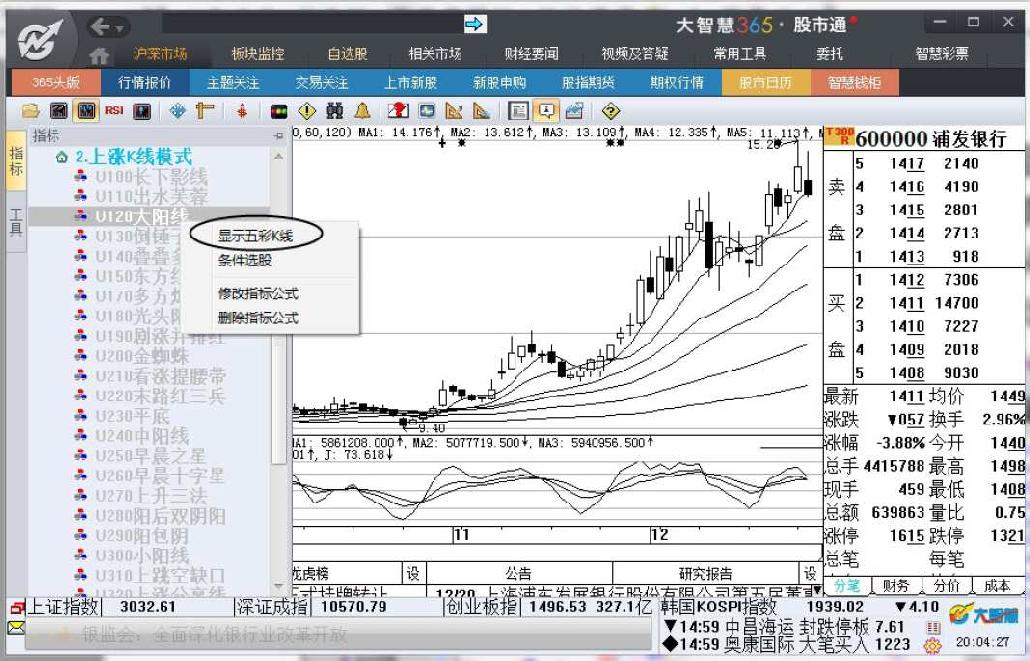Click the top address input bar
Viewport: 1030px width, 661px height.
pyautogui.click(x=313, y=24)
